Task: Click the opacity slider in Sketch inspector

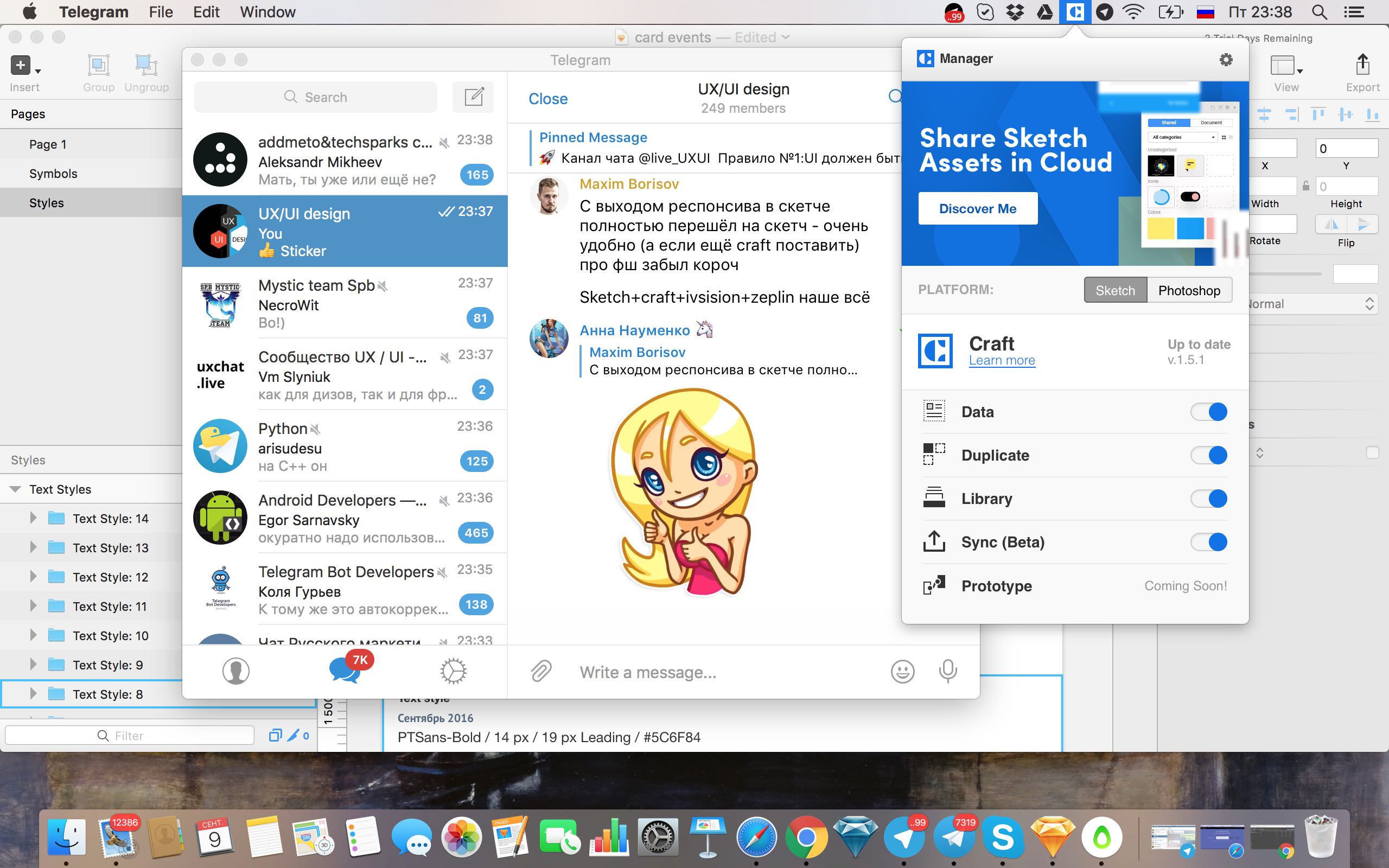Action: coord(1284,274)
